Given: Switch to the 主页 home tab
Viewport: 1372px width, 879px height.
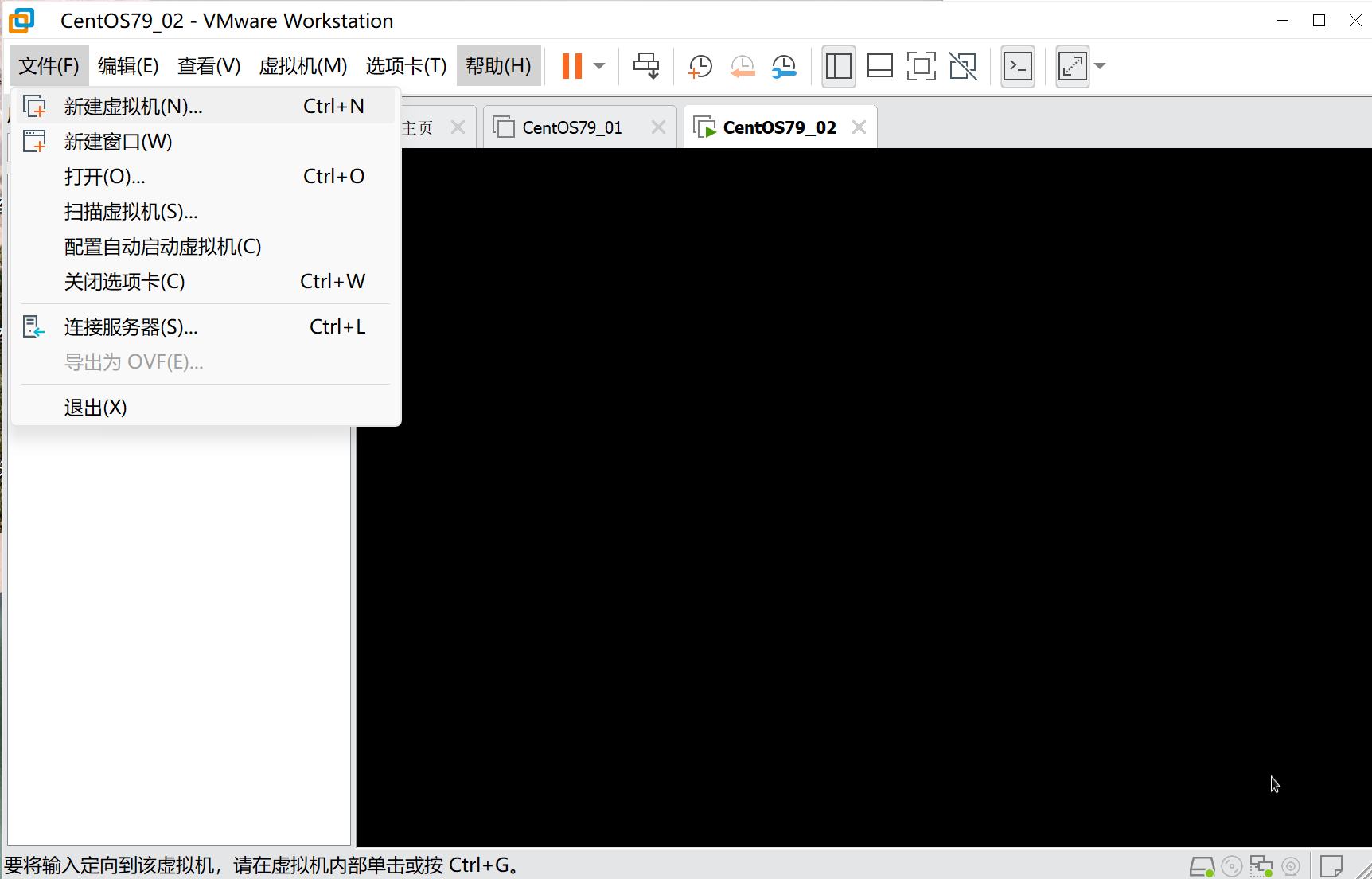Looking at the screenshot, I should coord(418,127).
